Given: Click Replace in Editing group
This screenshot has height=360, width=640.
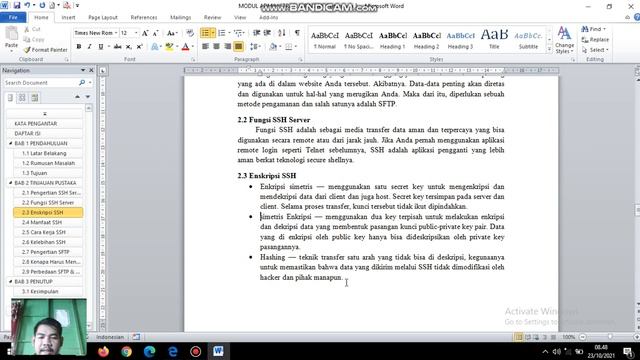Looking at the screenshot, I should point(596,40).
